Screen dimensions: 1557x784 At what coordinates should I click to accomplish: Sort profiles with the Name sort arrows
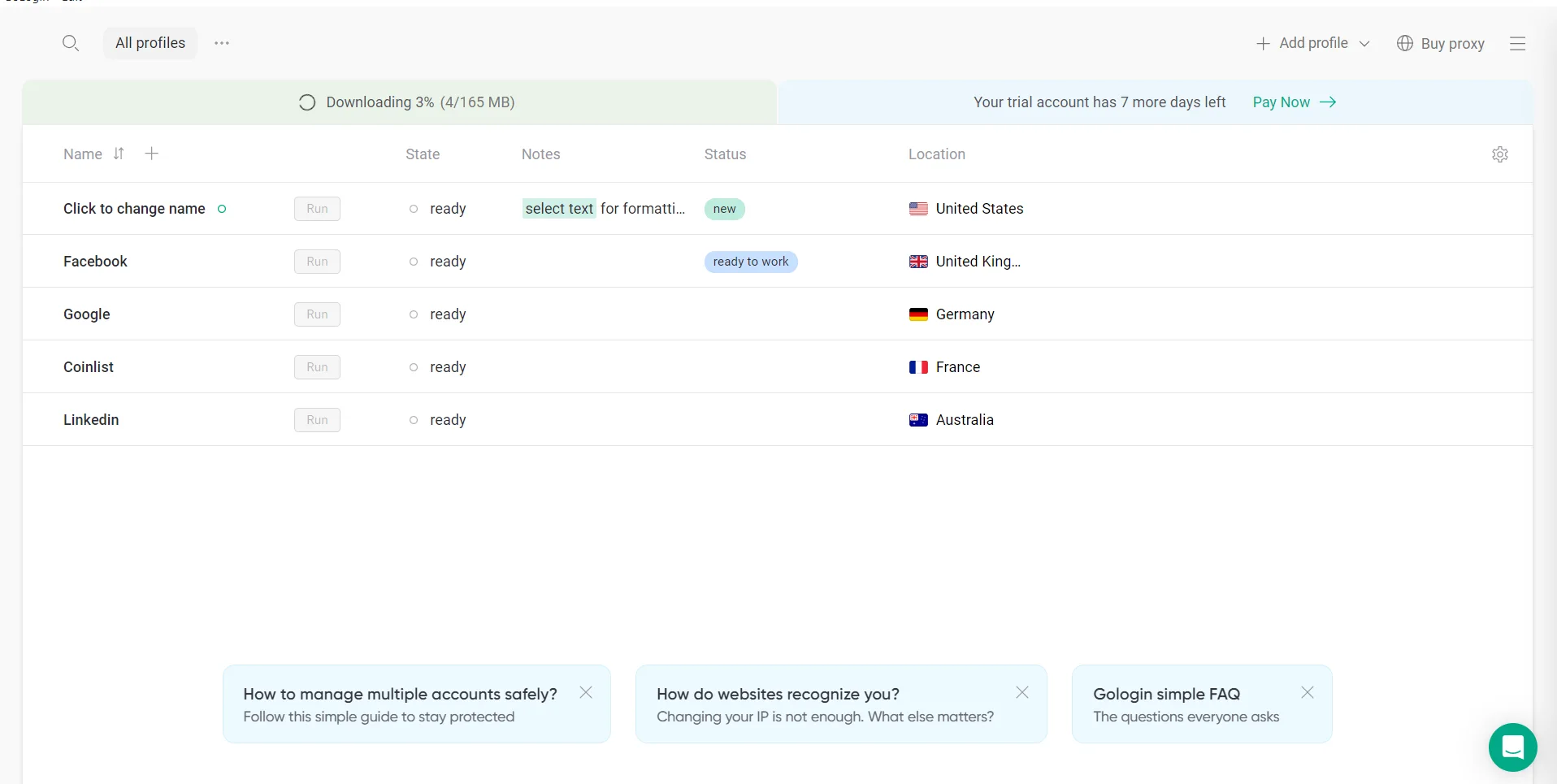click(119, 154)
